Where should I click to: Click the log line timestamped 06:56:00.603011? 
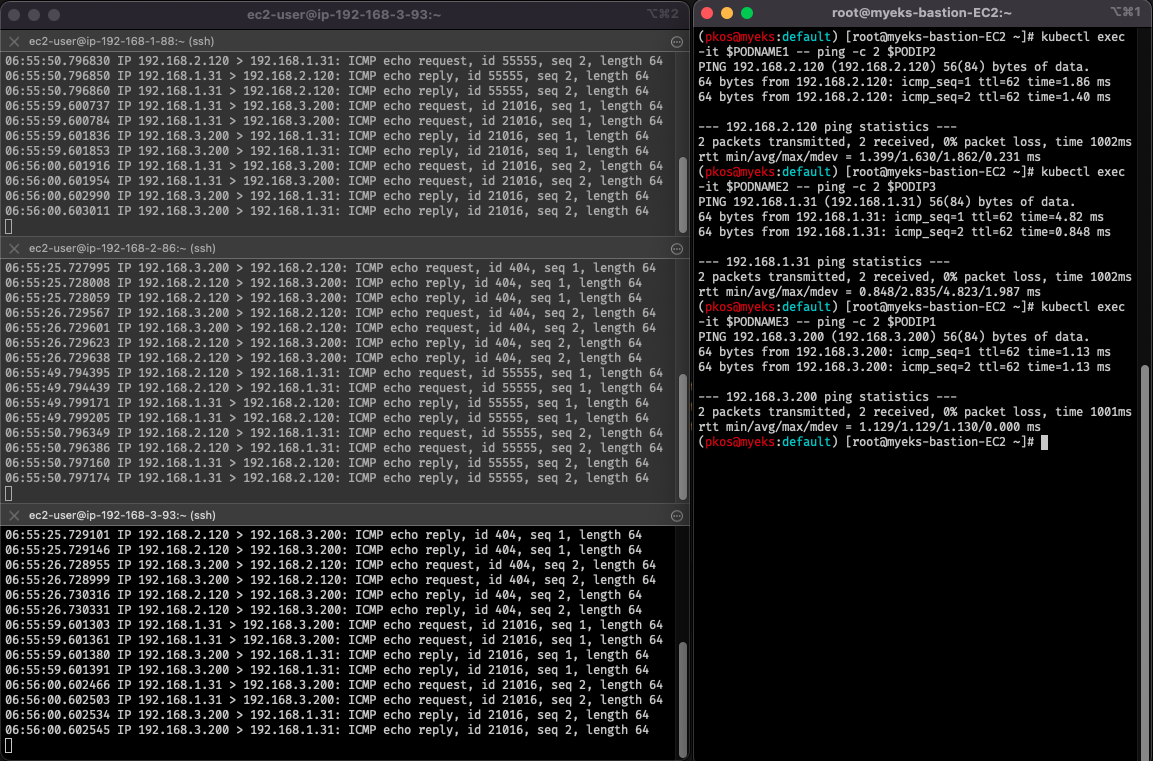327,211
